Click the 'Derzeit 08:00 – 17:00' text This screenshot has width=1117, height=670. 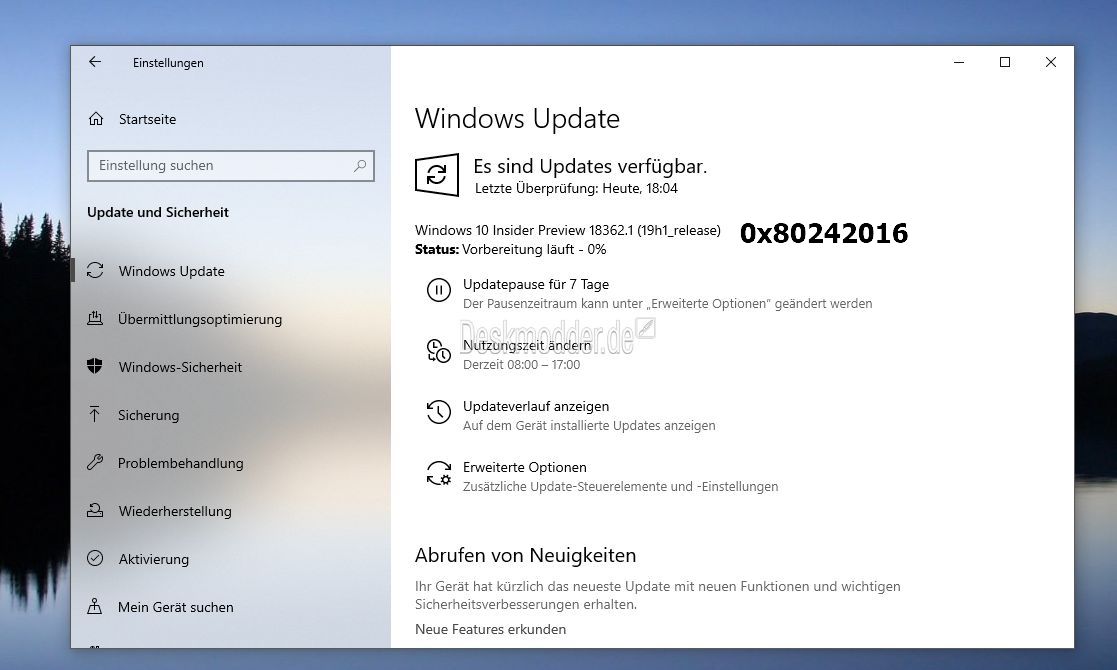pos(521,365)
